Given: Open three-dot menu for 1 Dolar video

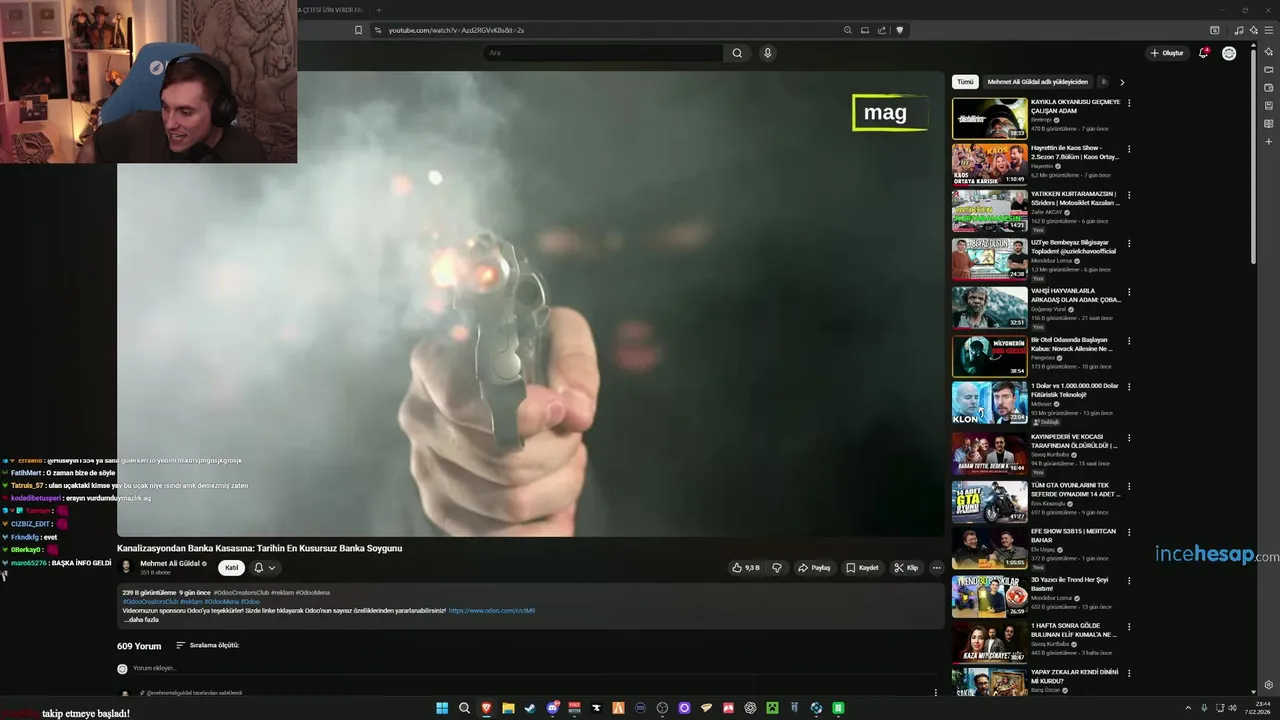Looking at the screenshot, I should tap(1129, 386).
